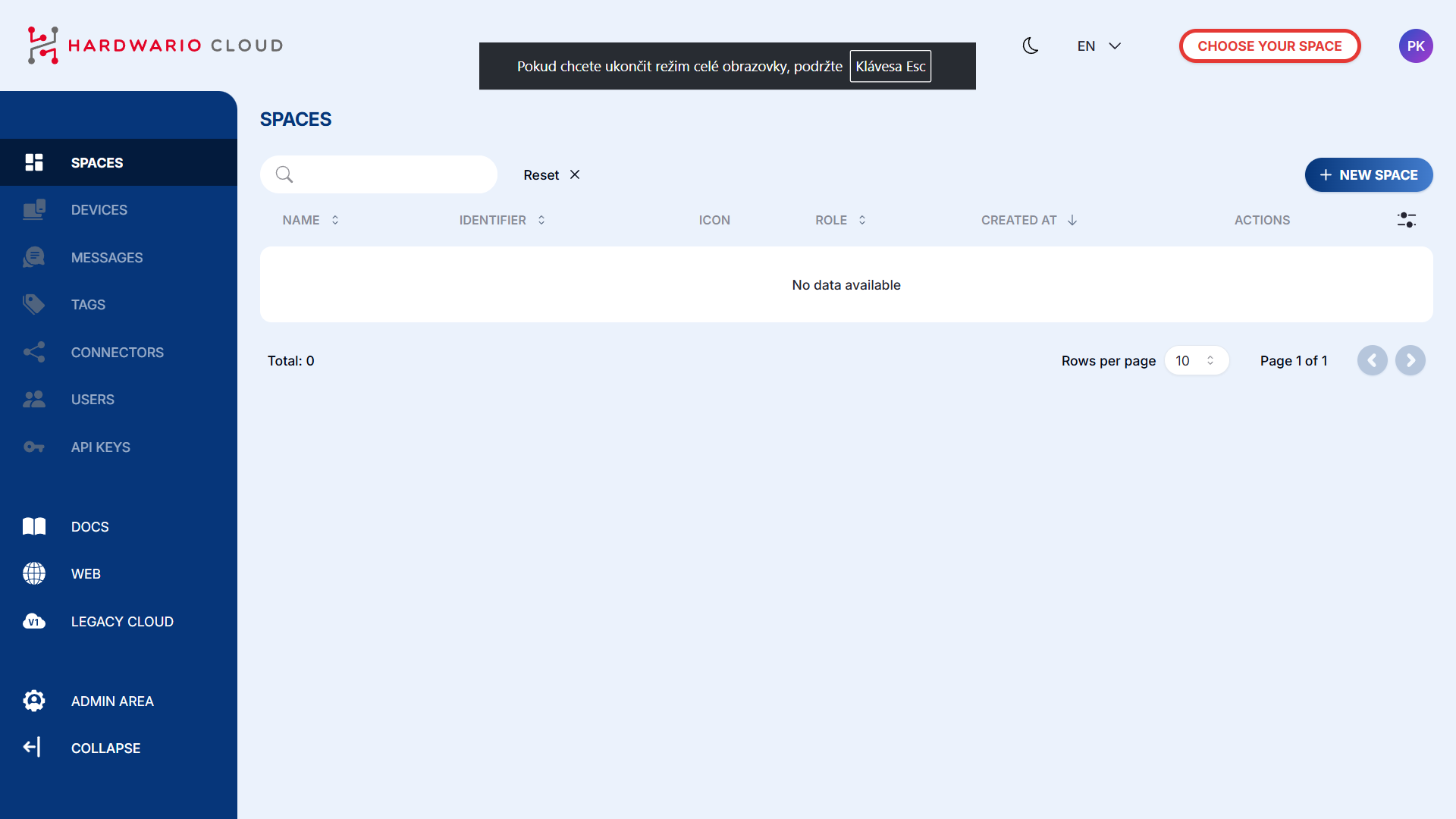Go to next page arrow

pyautogui.click(x=1410, y=361)
